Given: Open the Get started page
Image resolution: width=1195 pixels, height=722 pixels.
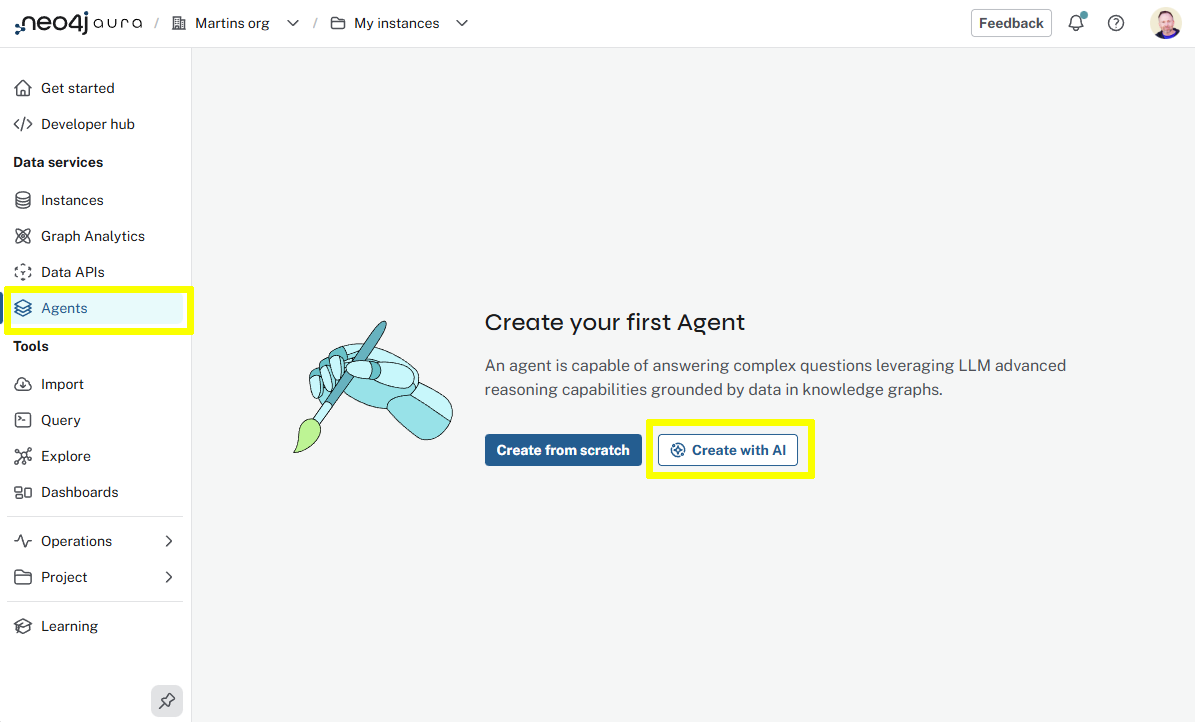Looking at the screenshot, I should click(x=77, y=87).
